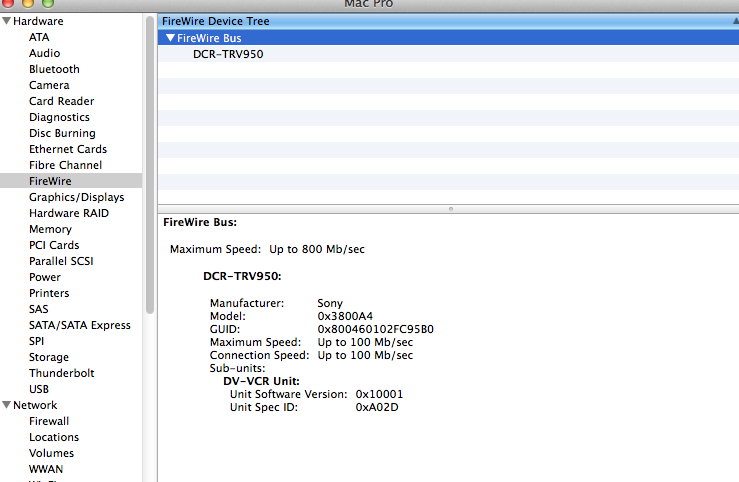This screenshot has width=739, height=482.
Task: Select Fibre Channel entry
Action: click(65, 165)
